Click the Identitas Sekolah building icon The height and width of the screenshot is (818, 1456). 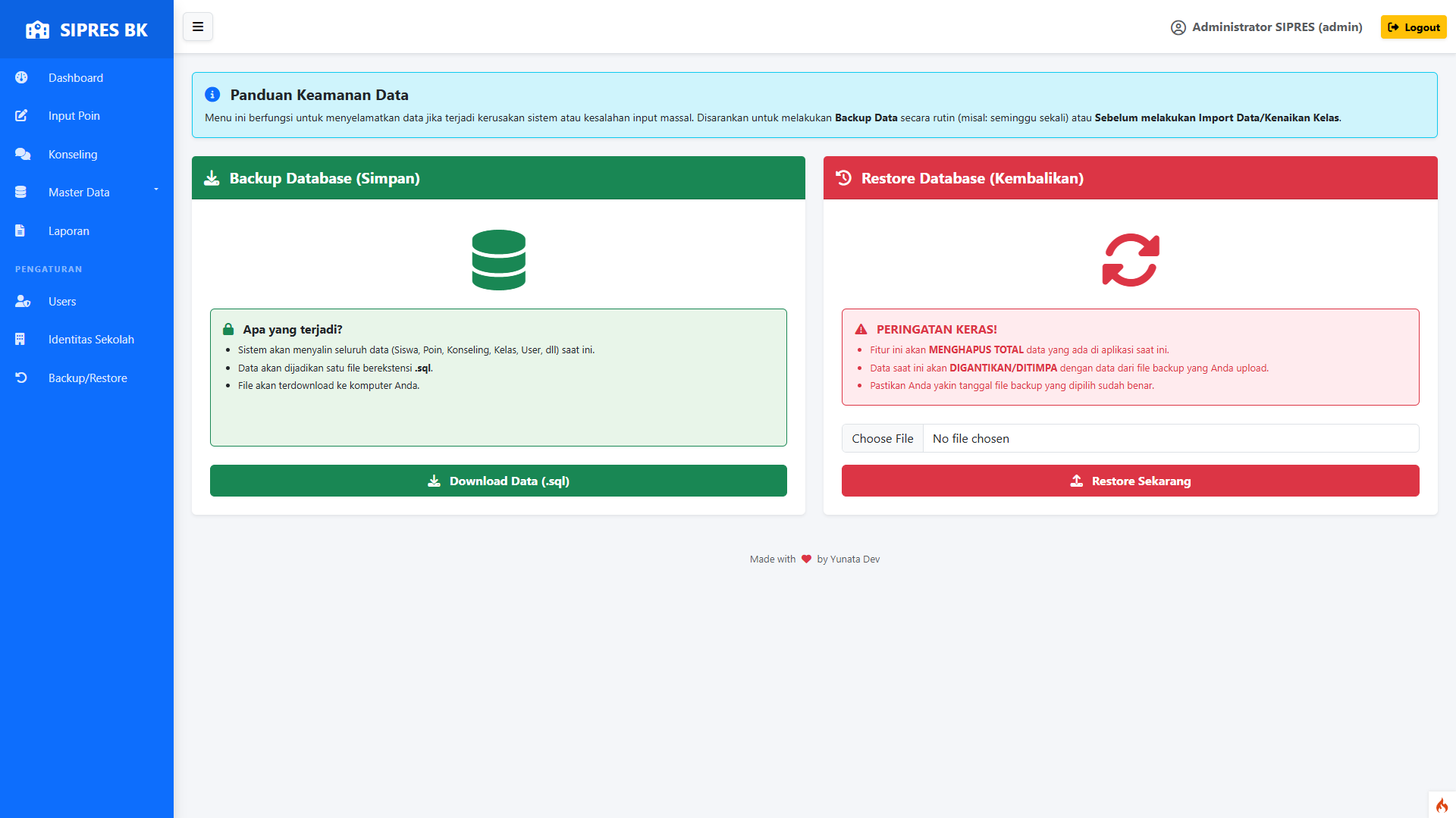[20, 340]
